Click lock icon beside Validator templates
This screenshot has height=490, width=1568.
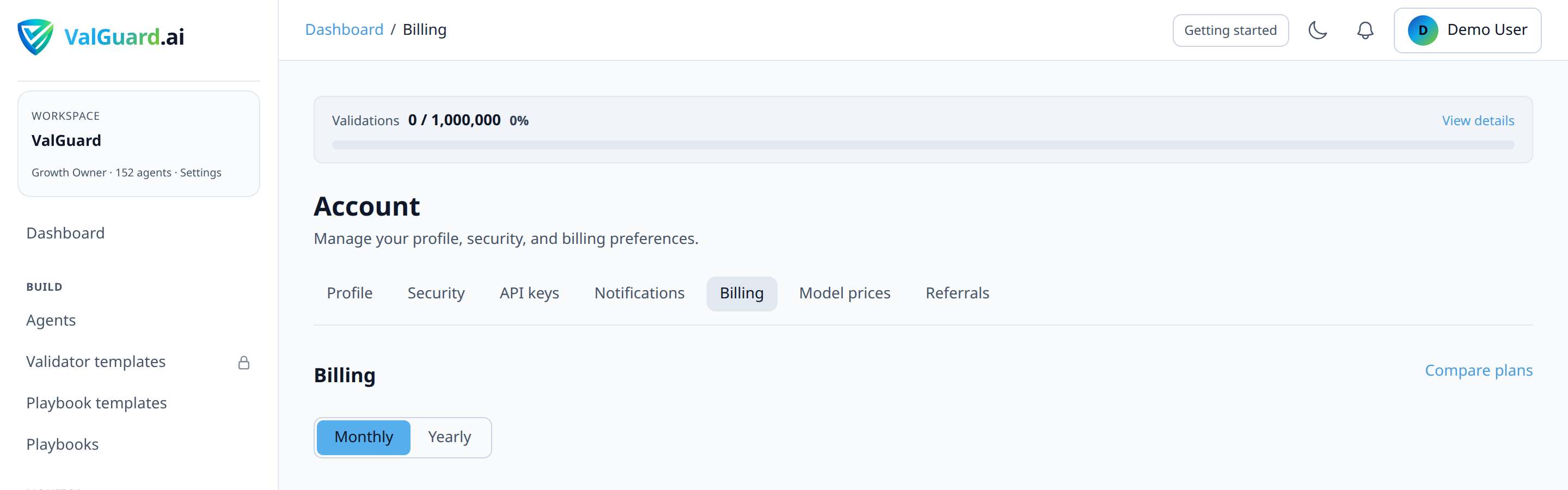tap(243, 363)
